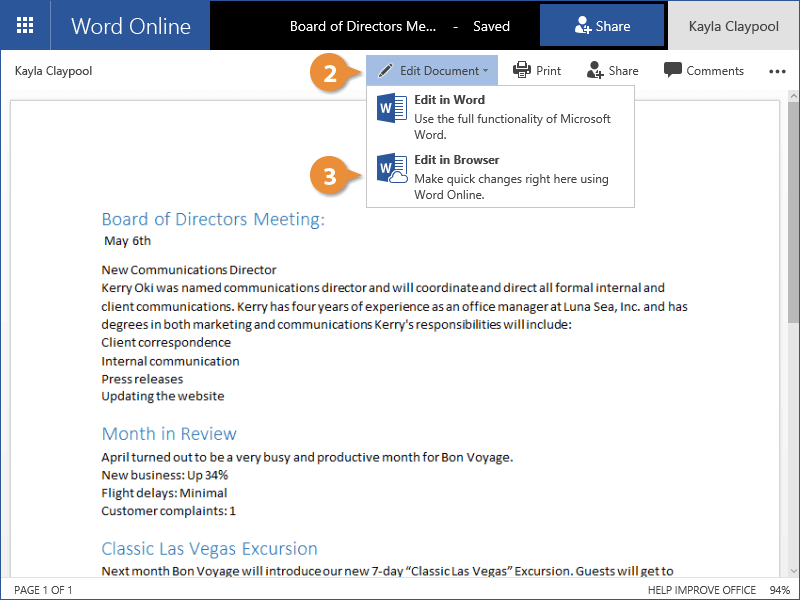Viewport: 800px width, 600px height.
Task: Choose Edit in Browser menu option
Action: (457, 160)
